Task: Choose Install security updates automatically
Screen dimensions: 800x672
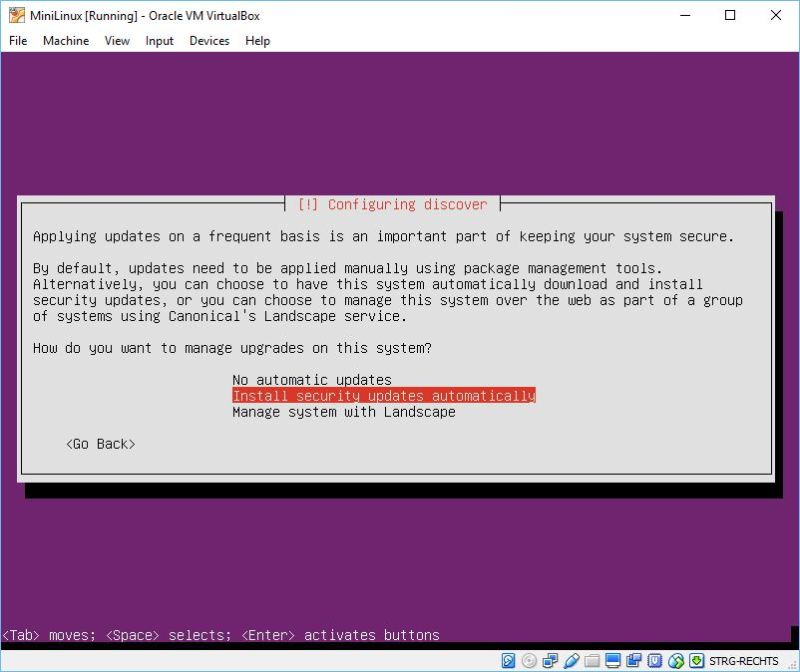Action: click(384, 396)
